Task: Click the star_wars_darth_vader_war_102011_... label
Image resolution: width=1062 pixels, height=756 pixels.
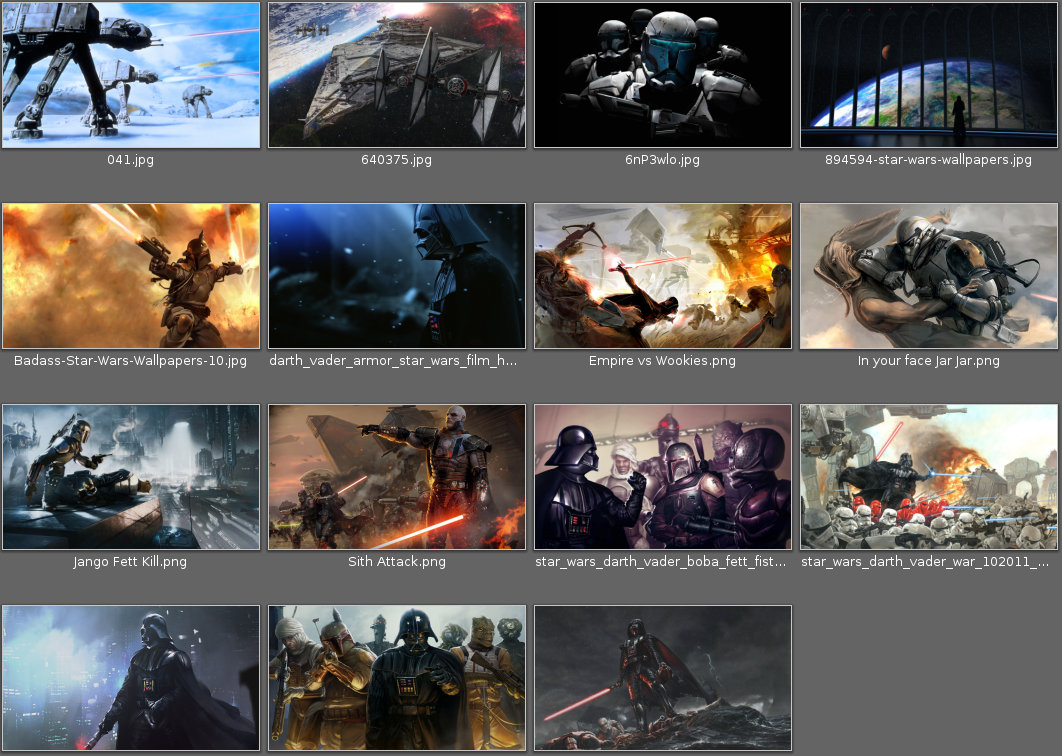Action: click(x=925, y=562)
